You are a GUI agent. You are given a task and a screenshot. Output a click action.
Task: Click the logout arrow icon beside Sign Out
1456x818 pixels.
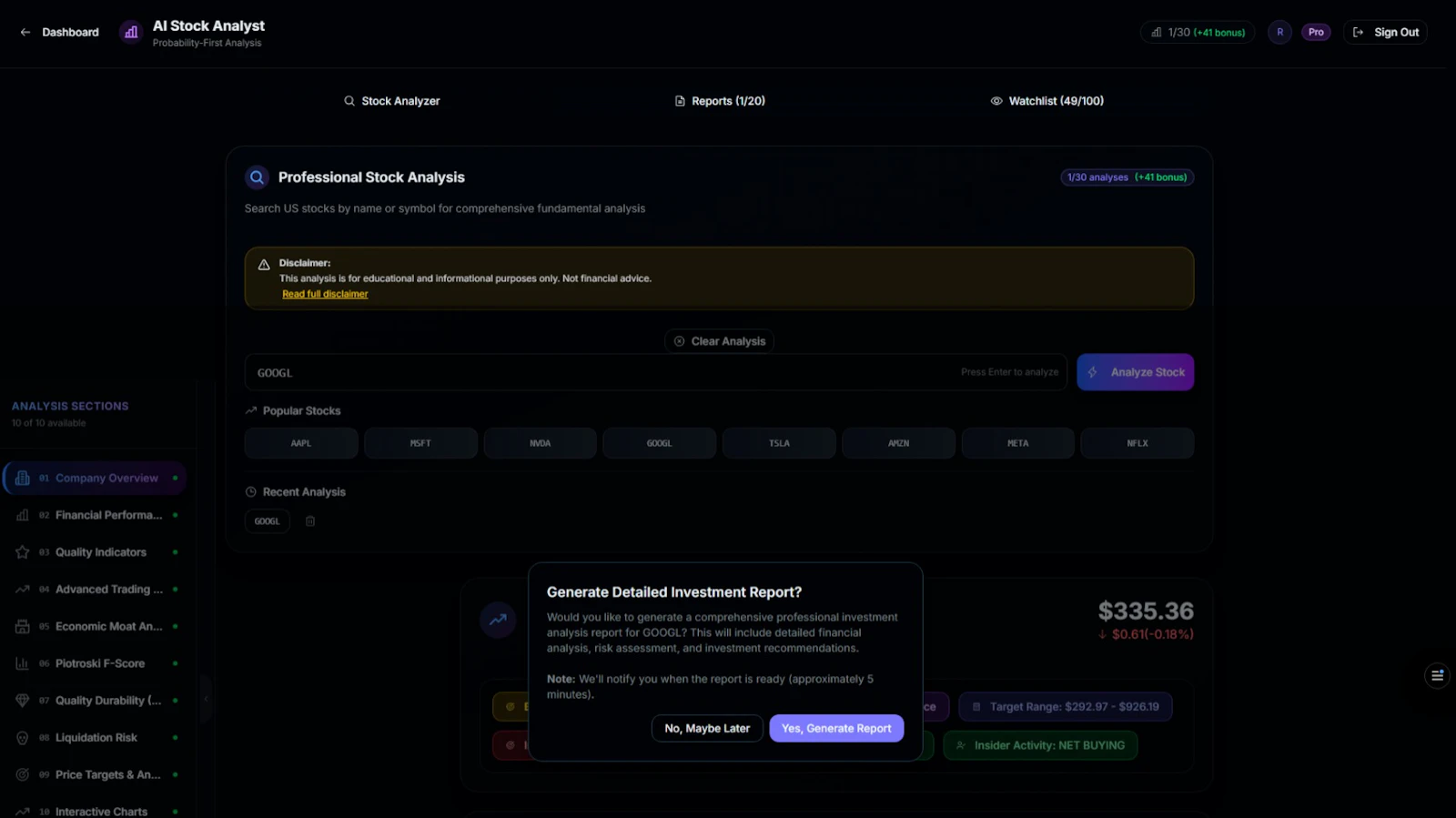coord(1359,32)
